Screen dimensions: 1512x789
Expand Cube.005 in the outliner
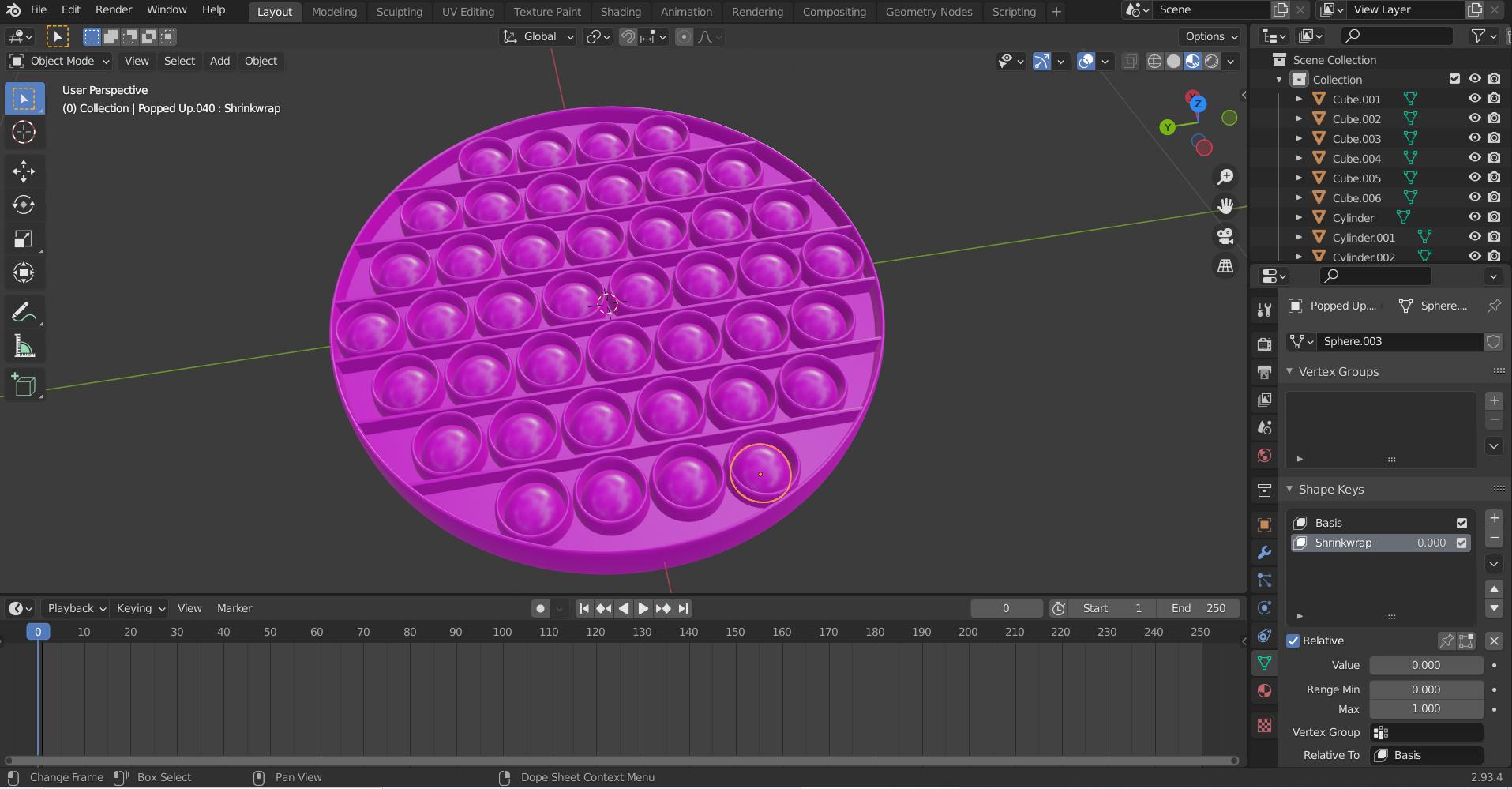[1299, 178]
